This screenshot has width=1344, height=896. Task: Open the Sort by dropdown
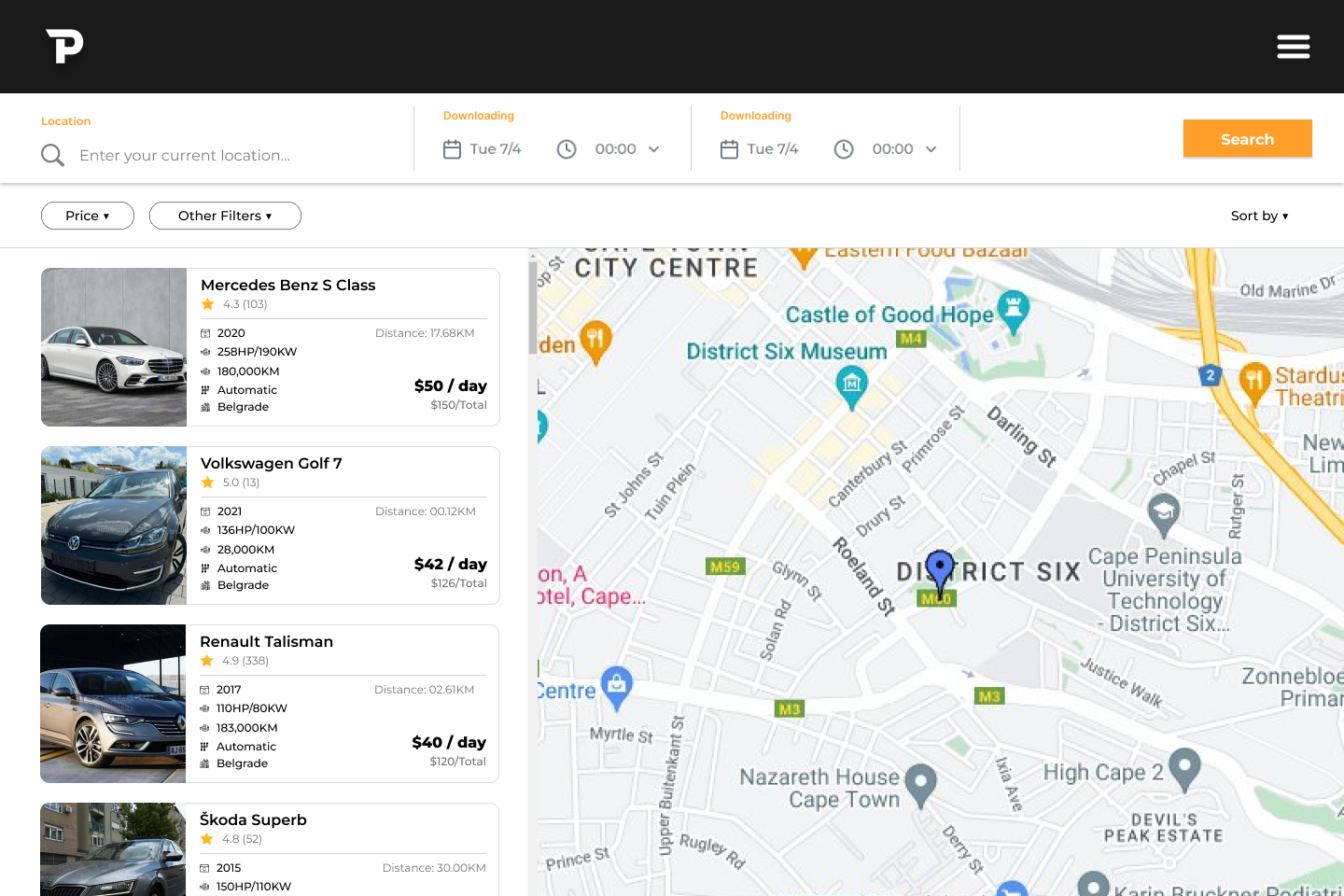click(x=1259, y=216)
